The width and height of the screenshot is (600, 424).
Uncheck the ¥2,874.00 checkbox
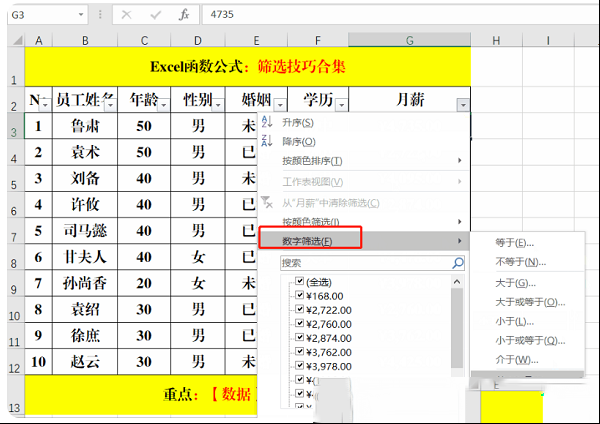click(x=300, y=338)
